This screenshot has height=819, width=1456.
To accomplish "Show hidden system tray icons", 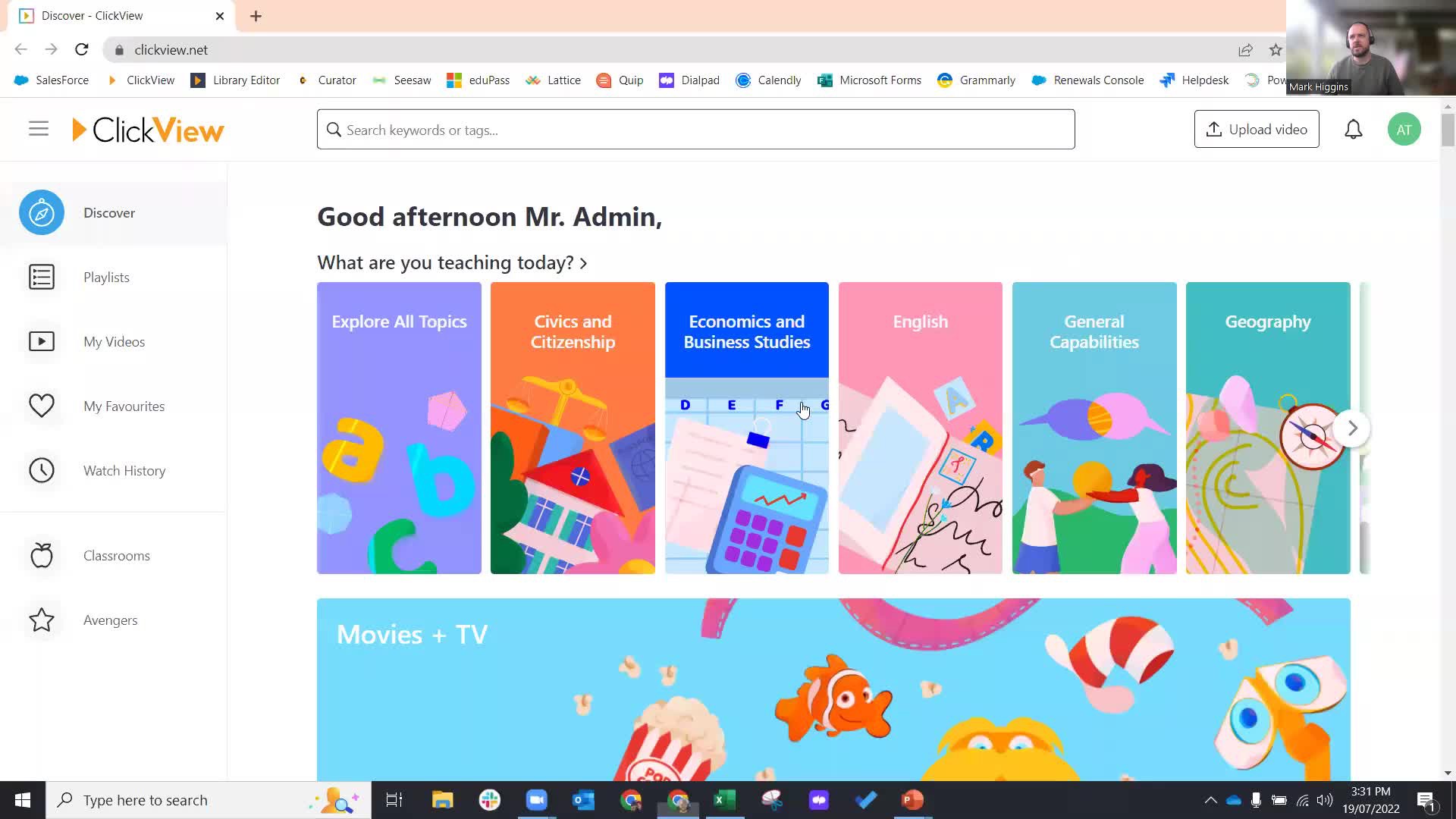I will (1210, 800).
